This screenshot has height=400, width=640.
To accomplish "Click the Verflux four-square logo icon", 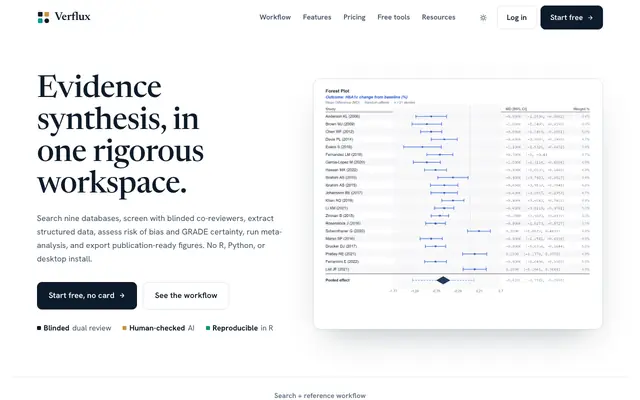I will [x=43, y=17].
